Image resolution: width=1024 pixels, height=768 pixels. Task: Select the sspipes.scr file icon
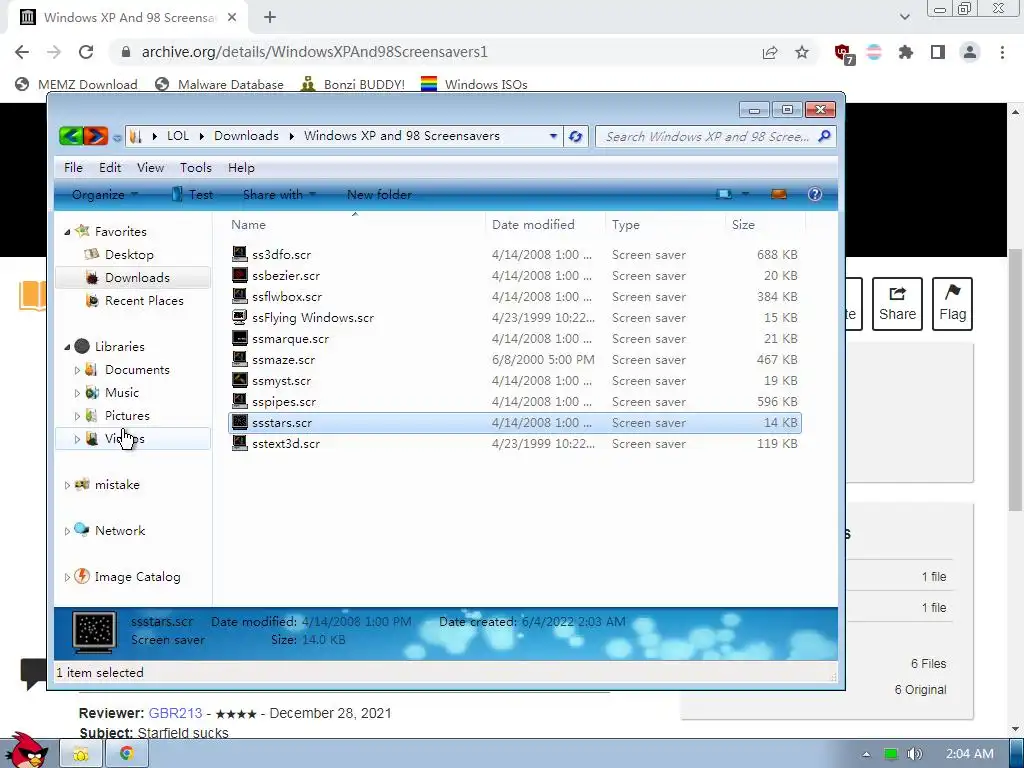(x=240, y=401)
